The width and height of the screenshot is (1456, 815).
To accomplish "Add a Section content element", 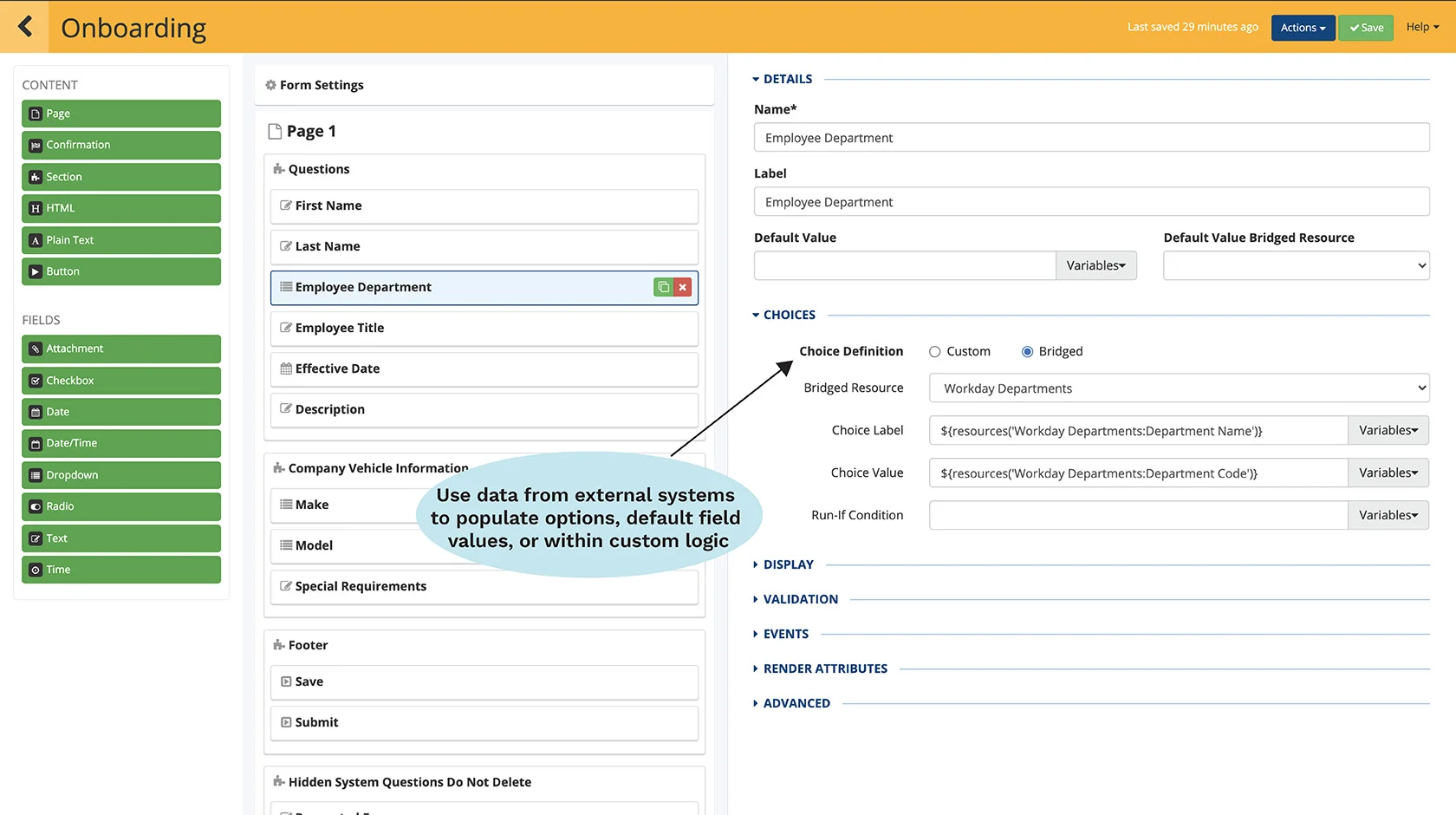I will pyautogui.click(x=121, y=177).
